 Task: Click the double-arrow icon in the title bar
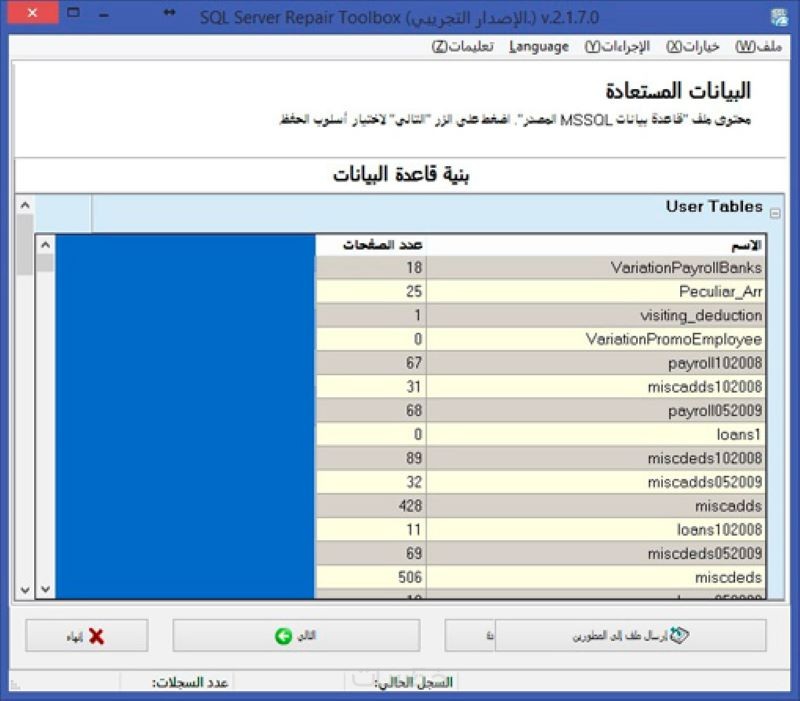(x=169, y=12)
